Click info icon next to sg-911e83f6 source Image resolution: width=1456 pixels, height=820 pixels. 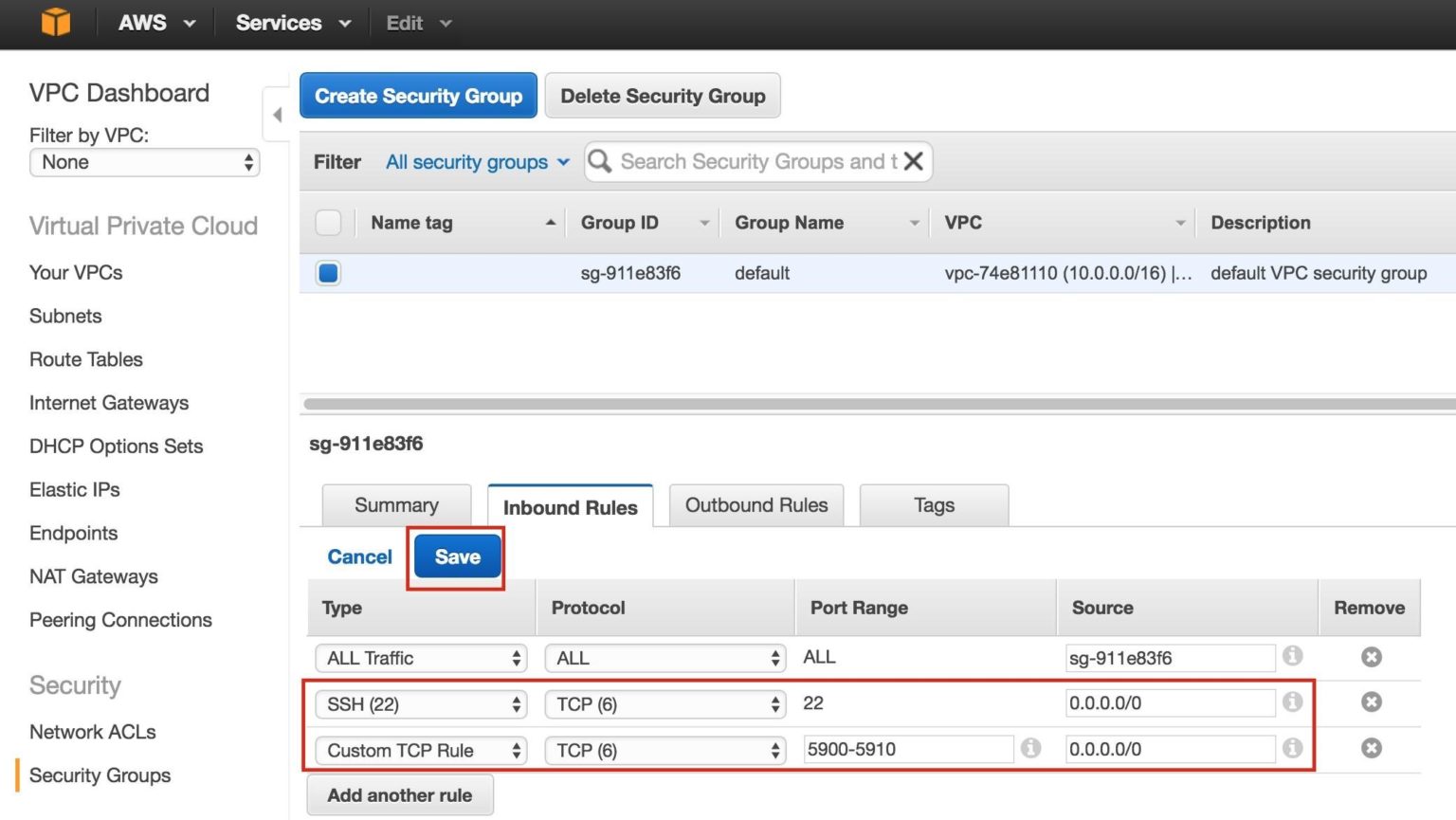coord(1292,656)
